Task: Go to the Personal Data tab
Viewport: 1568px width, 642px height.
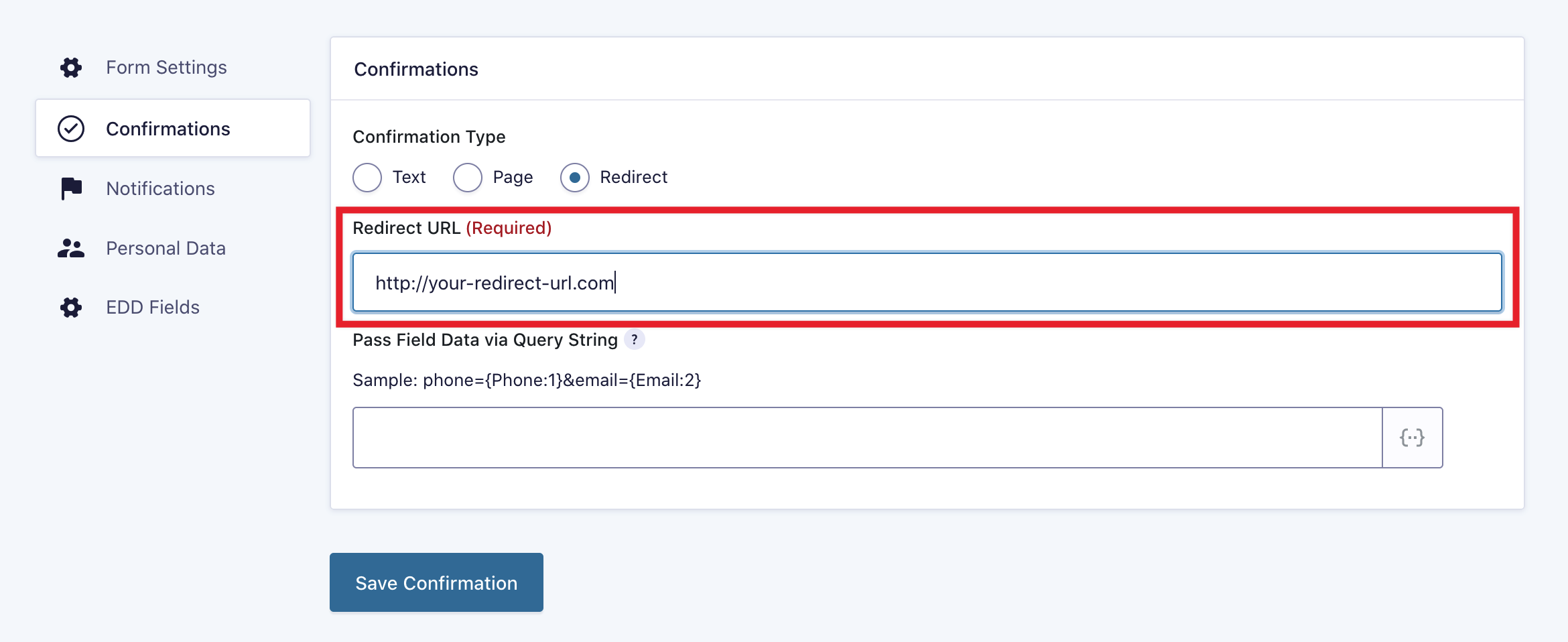Action: (166, 249)
